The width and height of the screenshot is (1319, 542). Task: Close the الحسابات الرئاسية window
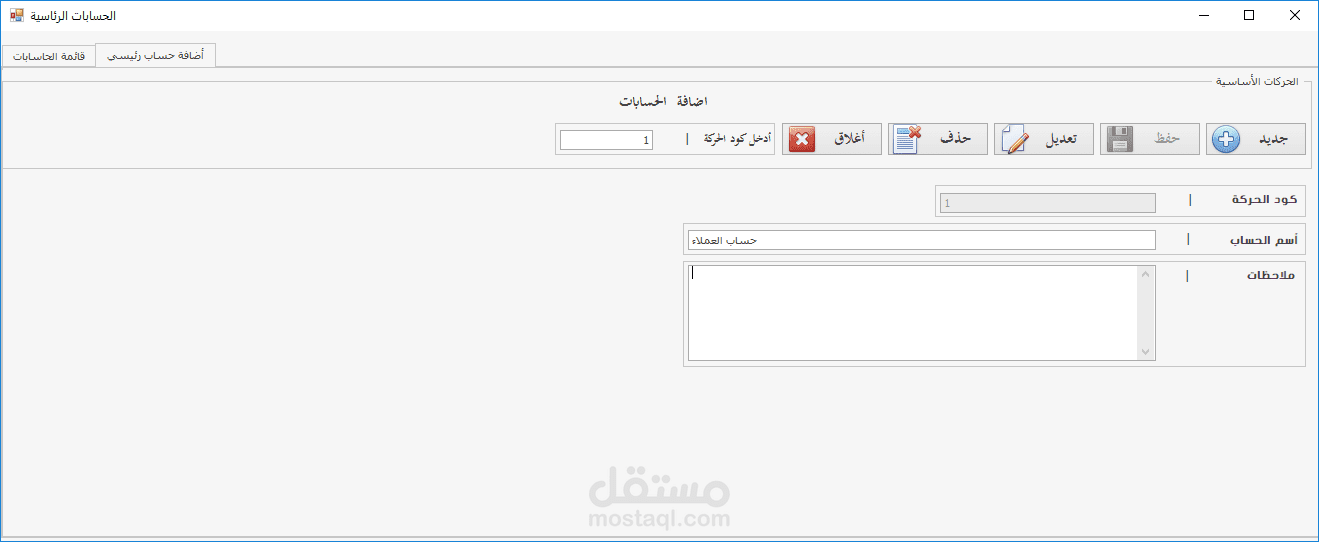click(1295, 15)
